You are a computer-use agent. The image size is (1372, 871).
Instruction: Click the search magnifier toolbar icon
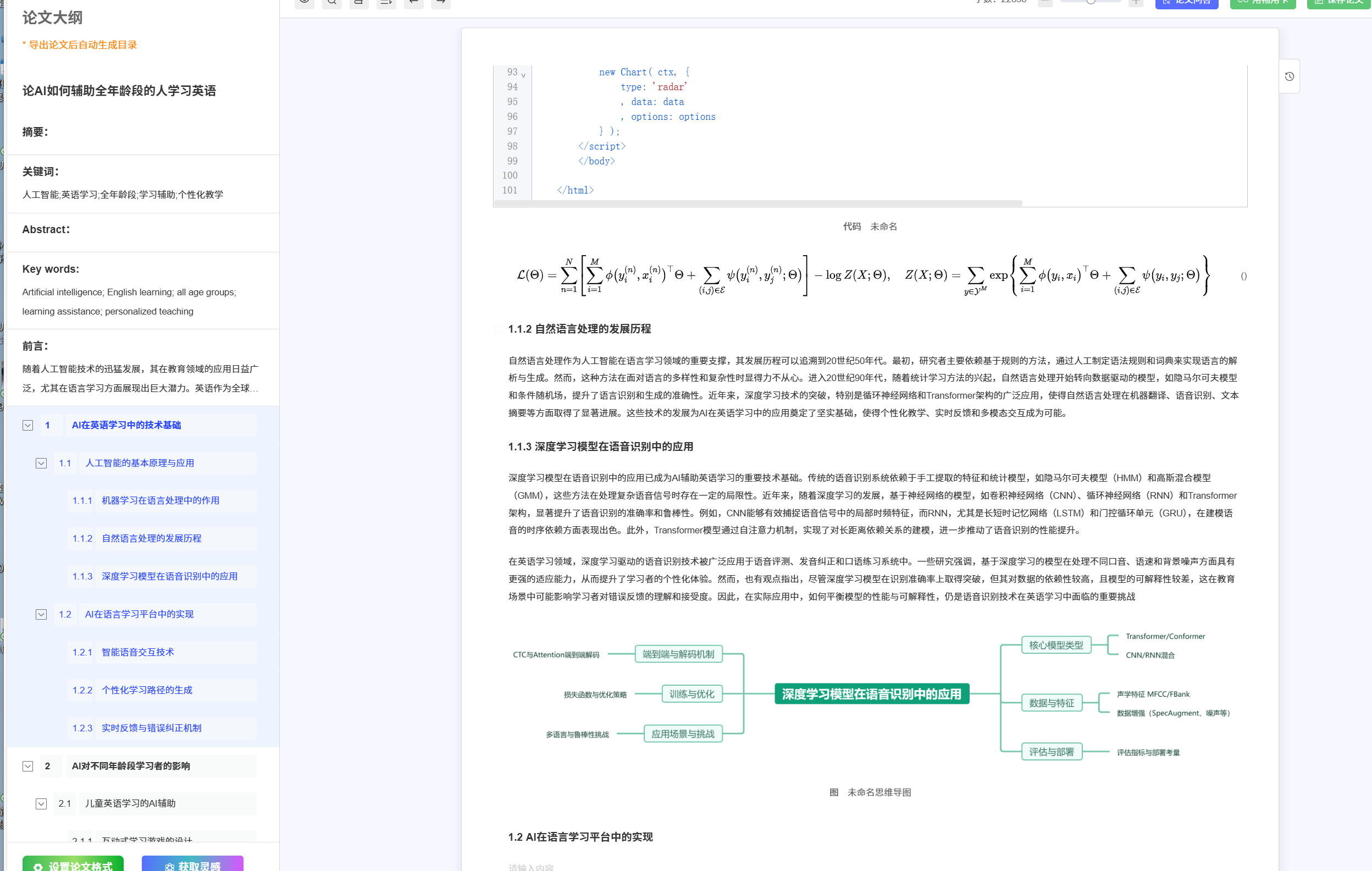point(331,2)
